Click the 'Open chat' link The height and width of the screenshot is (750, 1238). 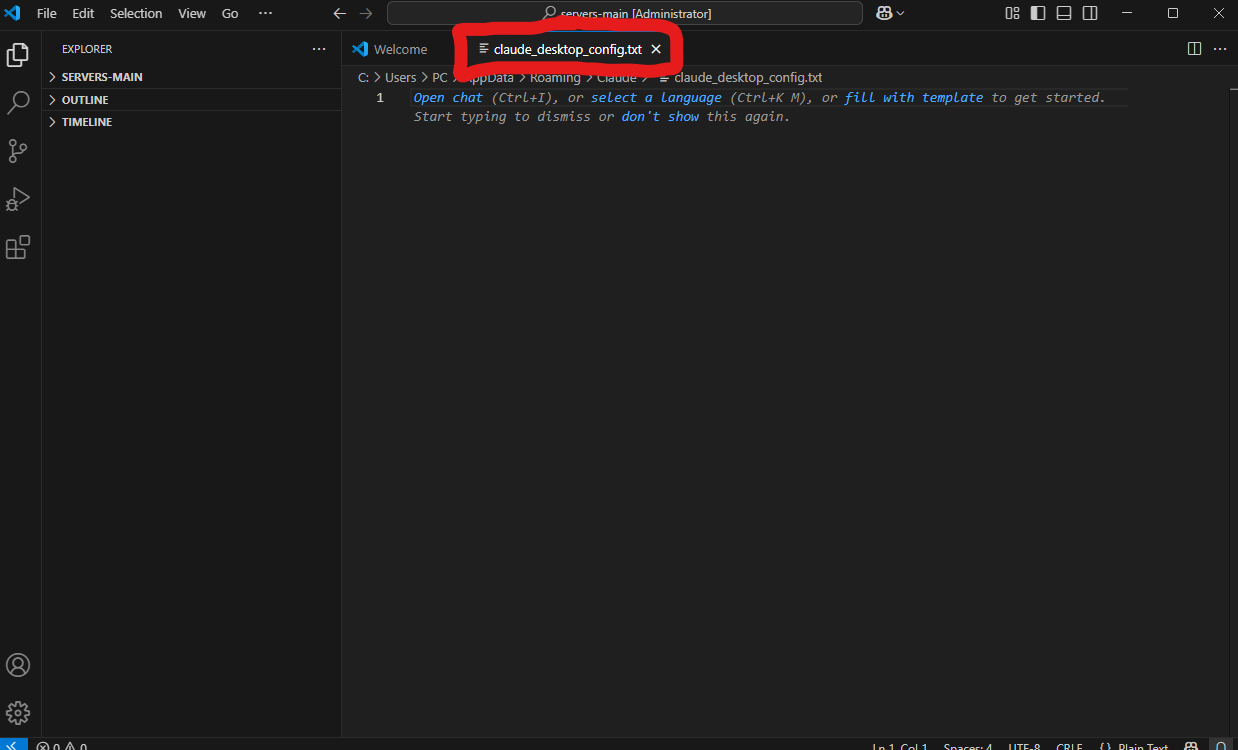point(448,97)
